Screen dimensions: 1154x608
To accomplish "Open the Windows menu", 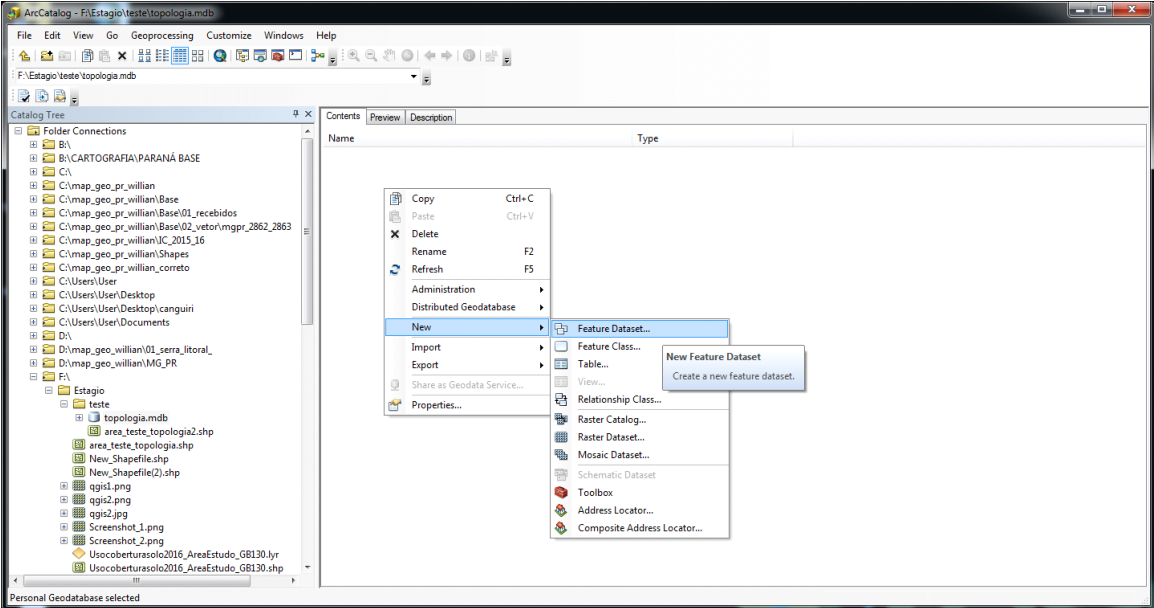I will pos(283,35).
